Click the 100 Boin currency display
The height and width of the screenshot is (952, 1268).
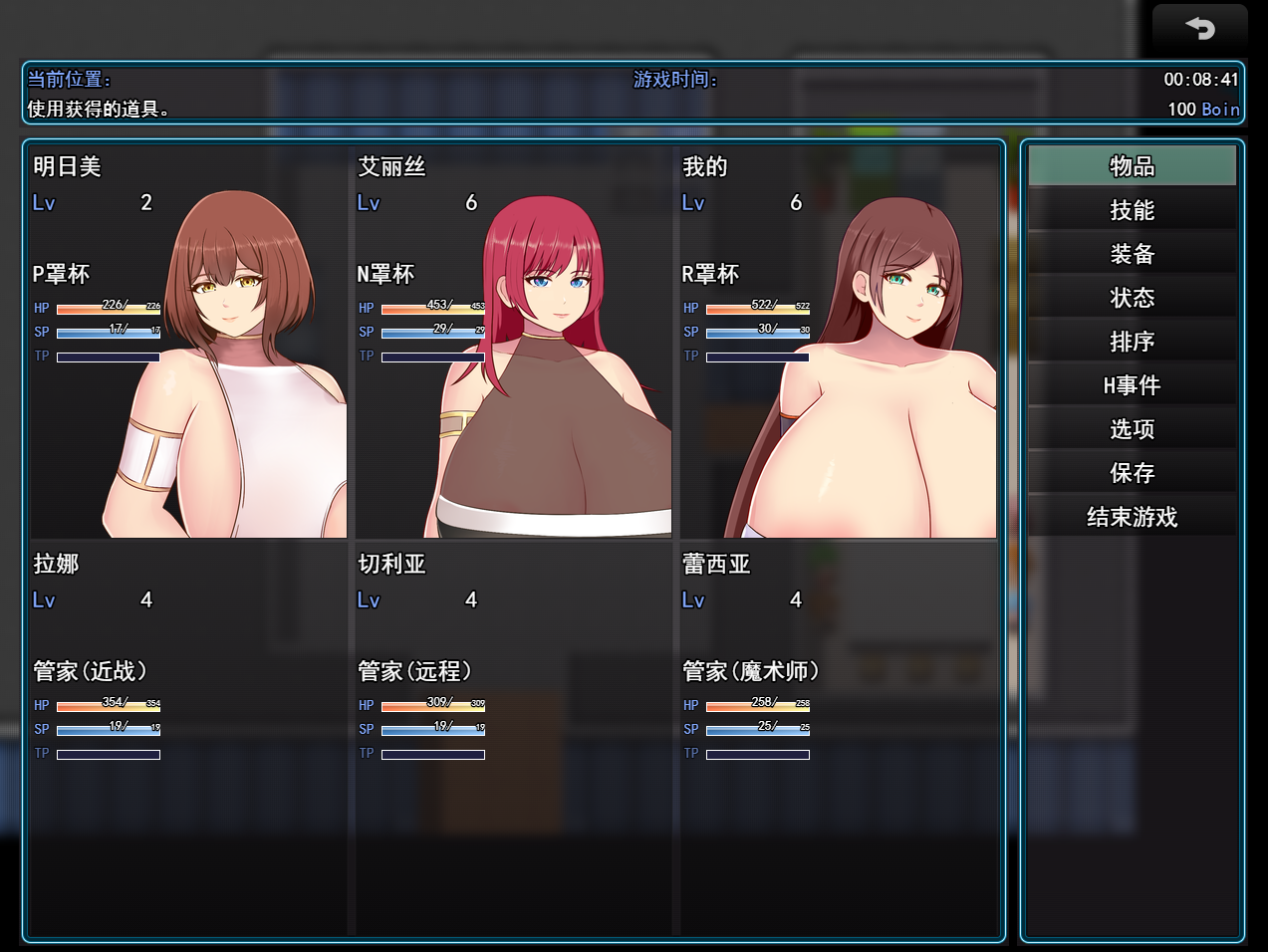[x=1203, y=109]
